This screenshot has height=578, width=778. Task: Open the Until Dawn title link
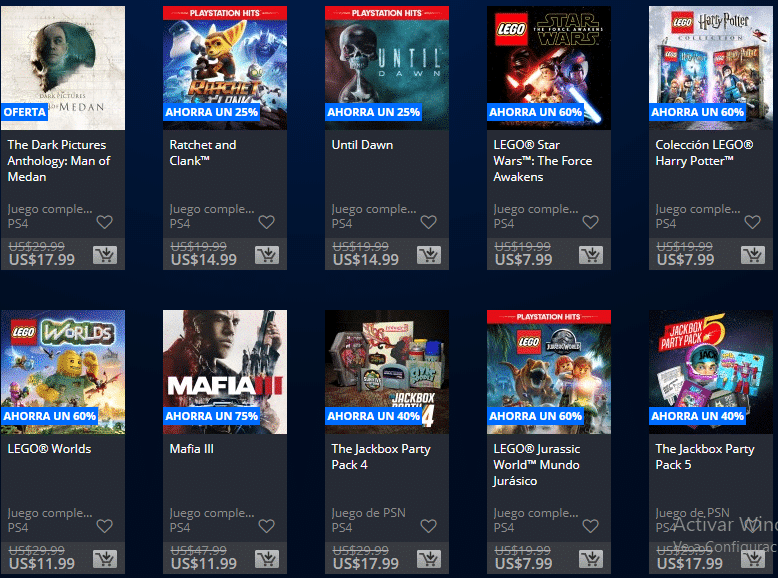(x=362, y=145)
